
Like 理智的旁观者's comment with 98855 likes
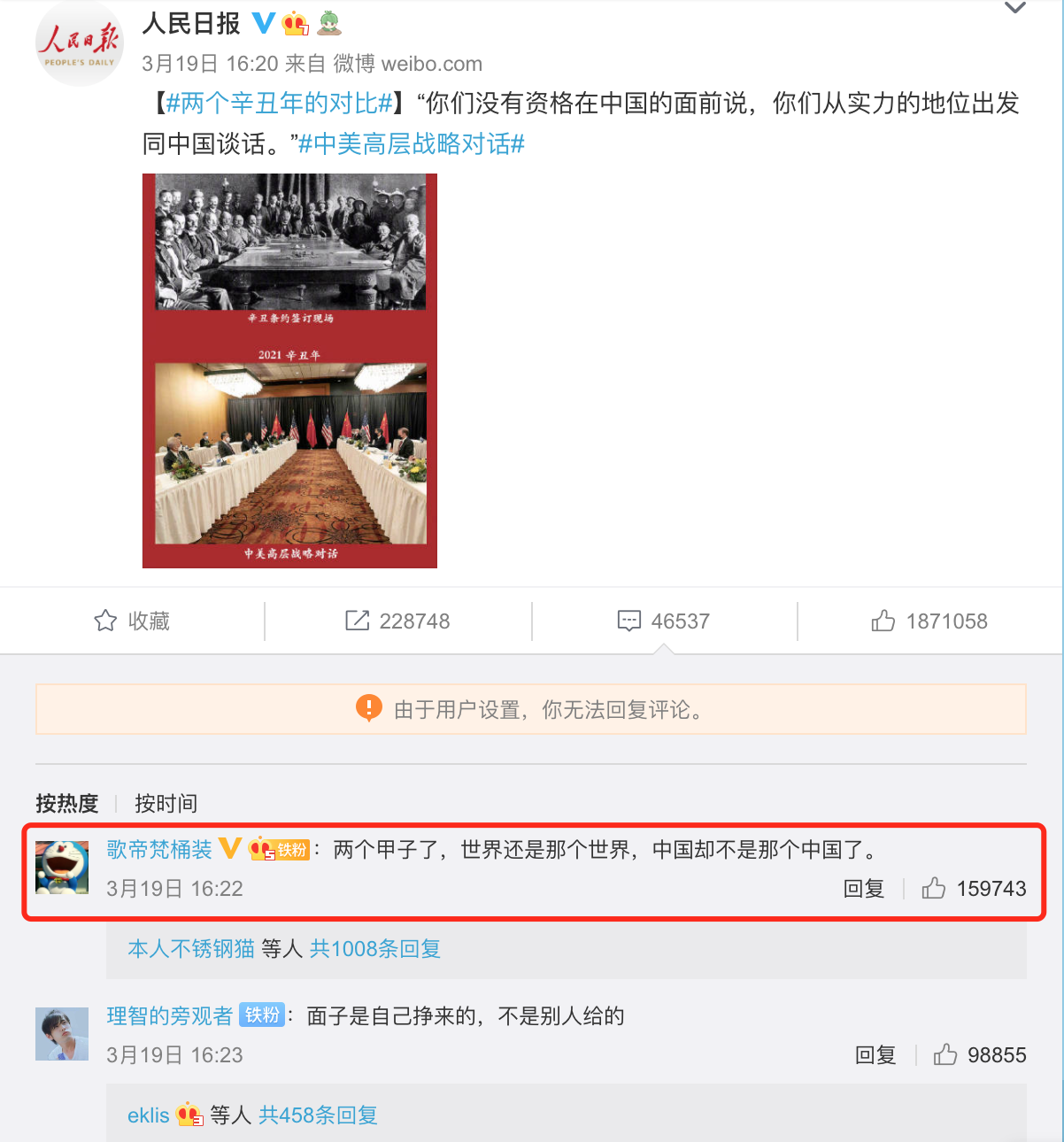(x=980, y=1054)
